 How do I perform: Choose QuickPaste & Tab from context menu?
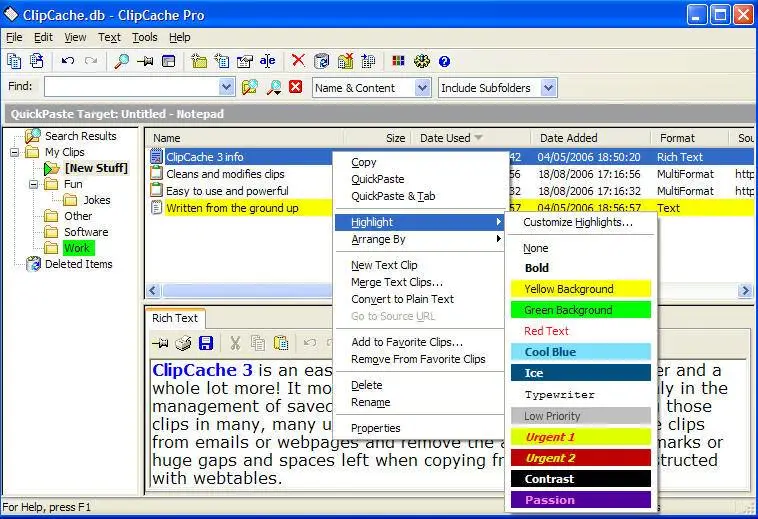420,196
